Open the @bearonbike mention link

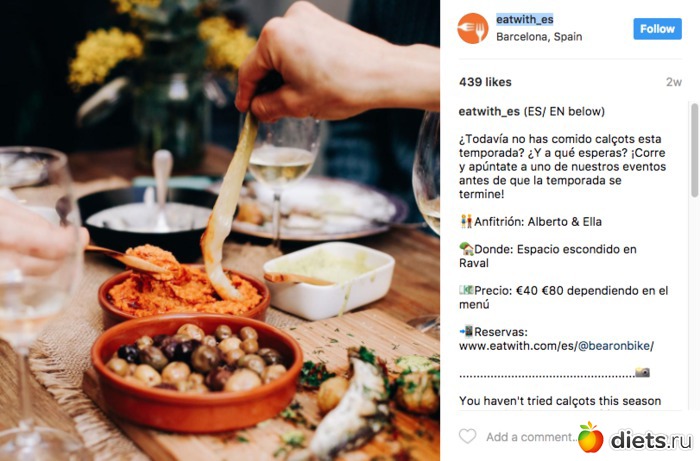click(614, 346)
